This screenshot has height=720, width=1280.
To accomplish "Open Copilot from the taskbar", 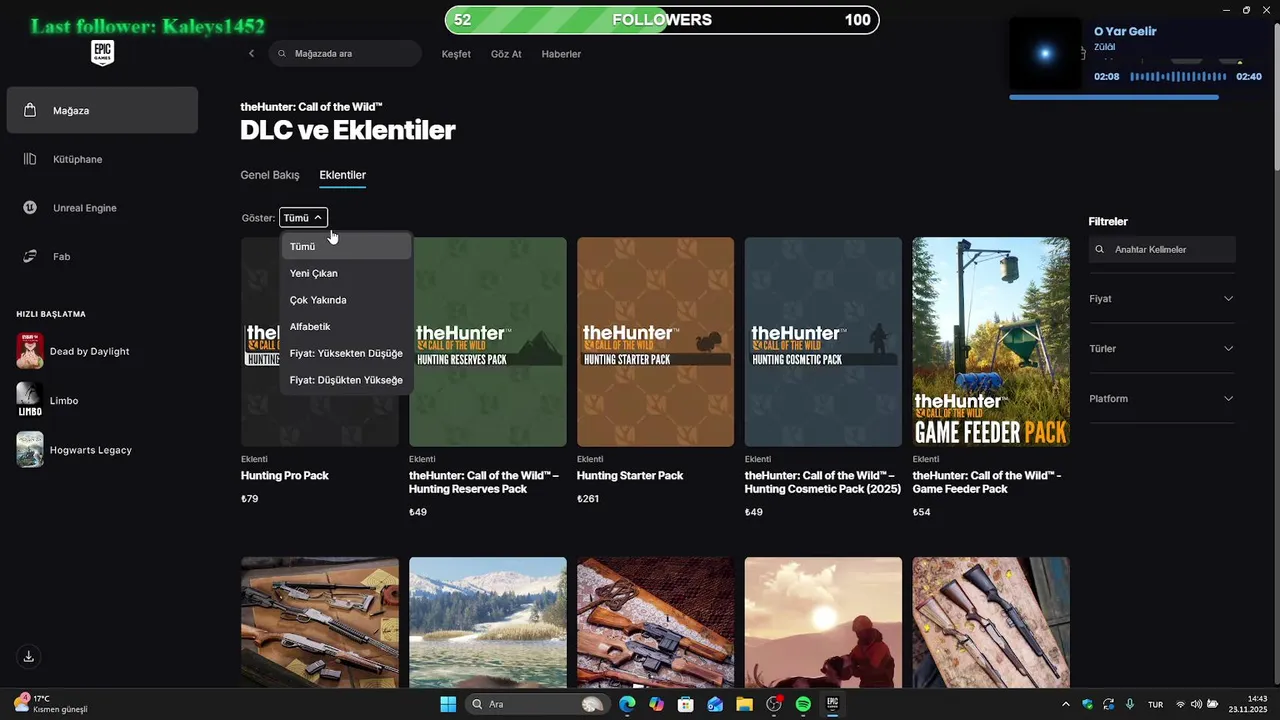I will (656, 704).
